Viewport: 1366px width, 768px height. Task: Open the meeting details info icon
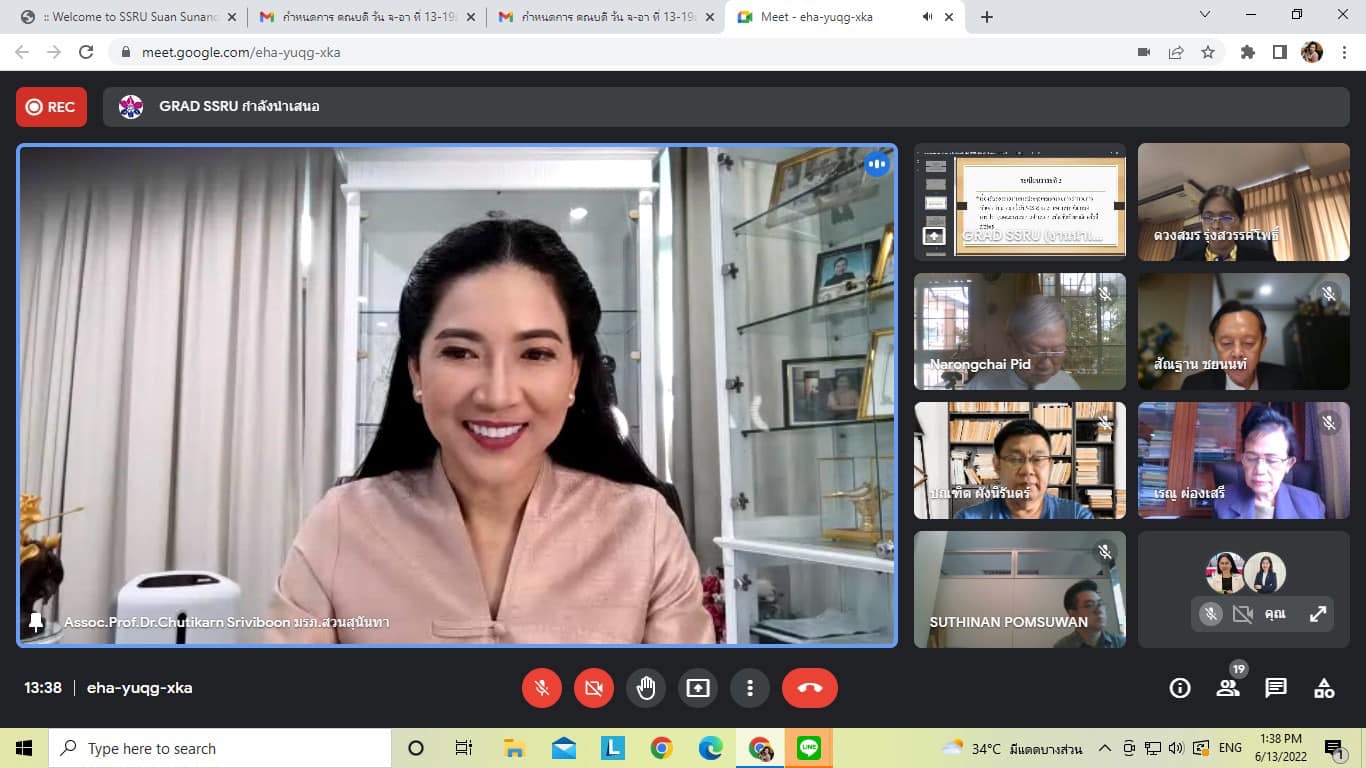click(1180, 688)
